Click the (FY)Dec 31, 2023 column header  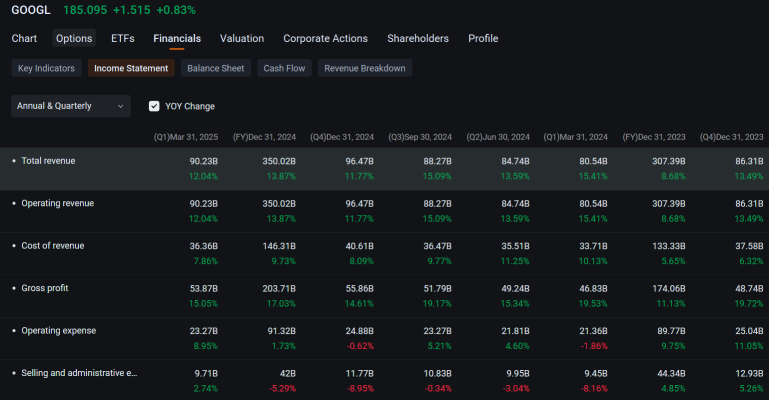654,137
